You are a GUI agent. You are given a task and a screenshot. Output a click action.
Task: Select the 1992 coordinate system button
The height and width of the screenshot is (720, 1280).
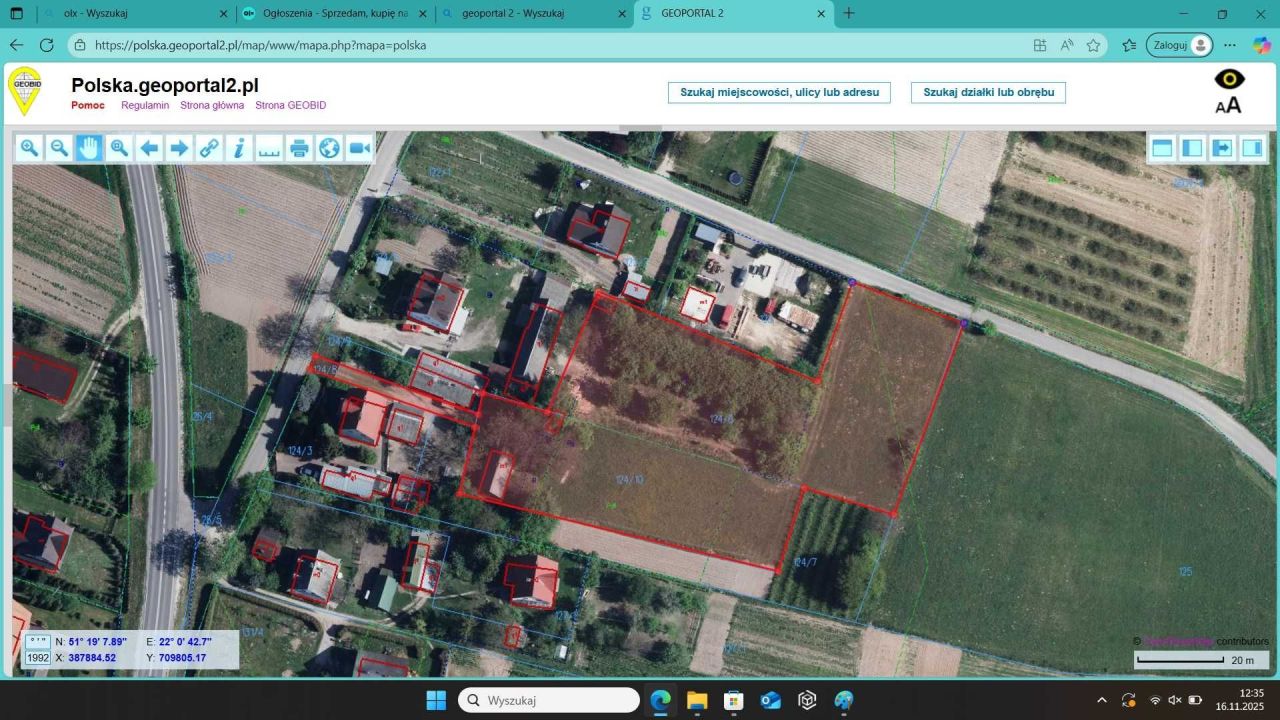point(38,658)
